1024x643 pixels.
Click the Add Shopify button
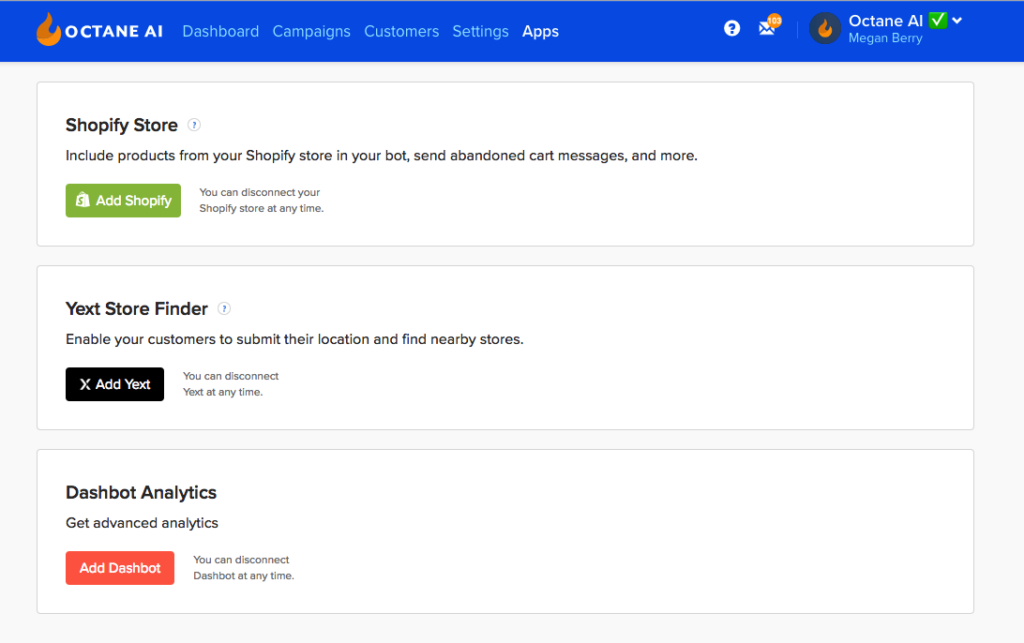point(123,200)
